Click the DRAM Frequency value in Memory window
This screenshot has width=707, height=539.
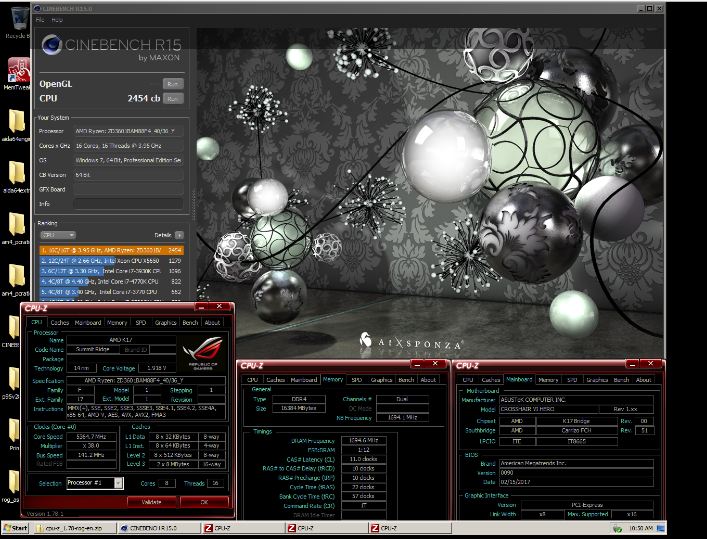coord(364,440)
